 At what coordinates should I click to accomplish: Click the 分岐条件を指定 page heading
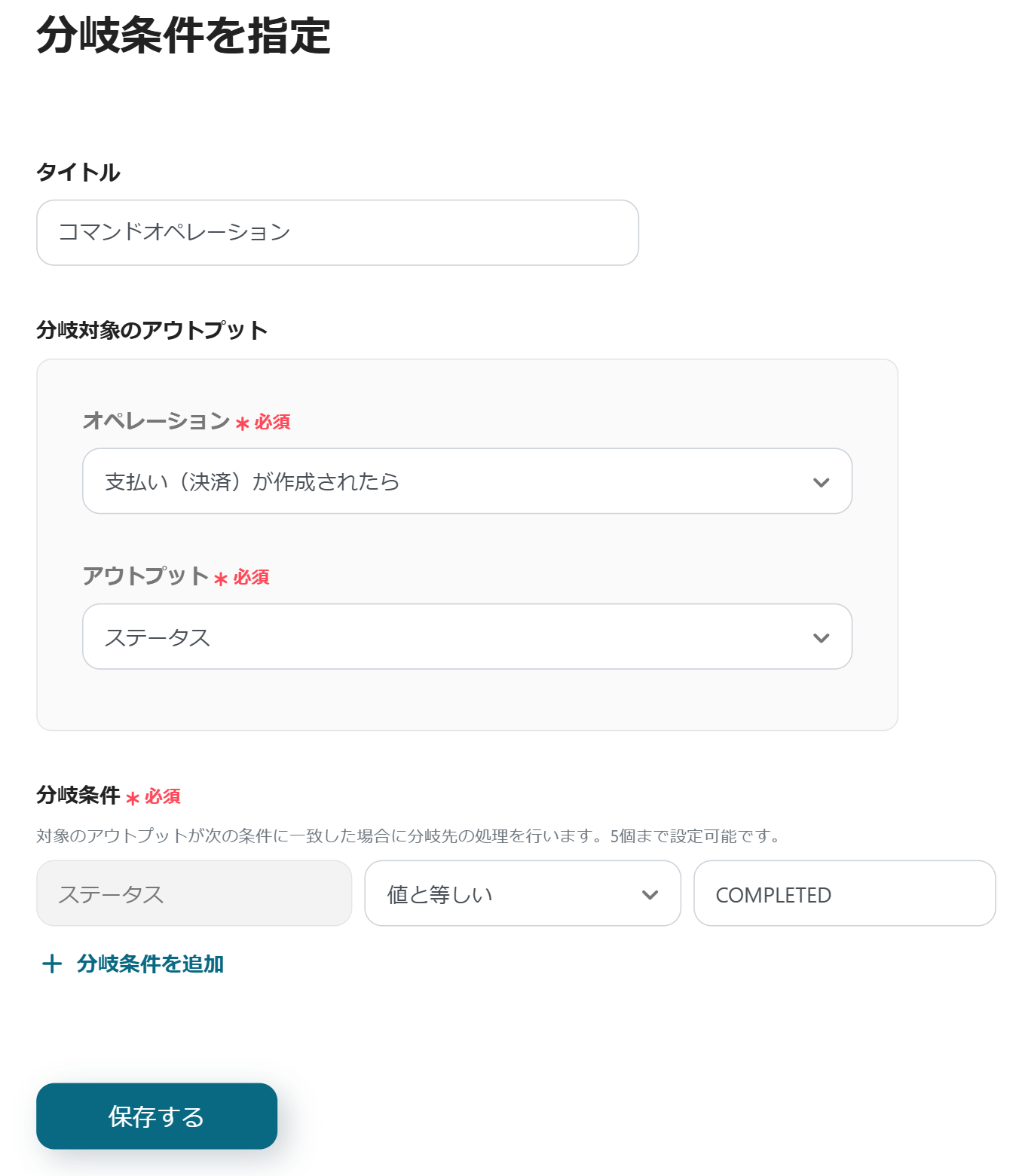pyautogui.click(x=183, y=35)
